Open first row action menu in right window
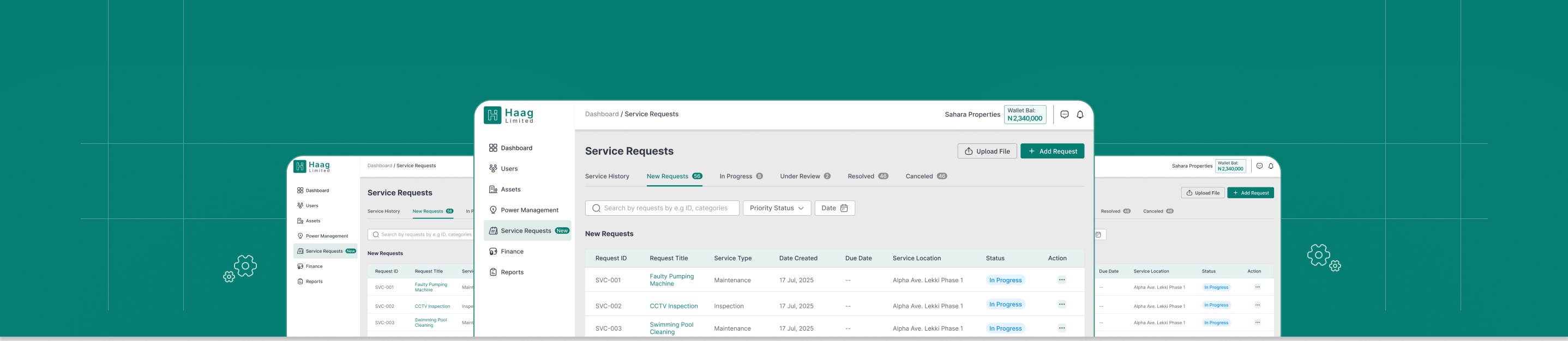This screenshot has width=1568, height=341. click(x=1257, y=287)
